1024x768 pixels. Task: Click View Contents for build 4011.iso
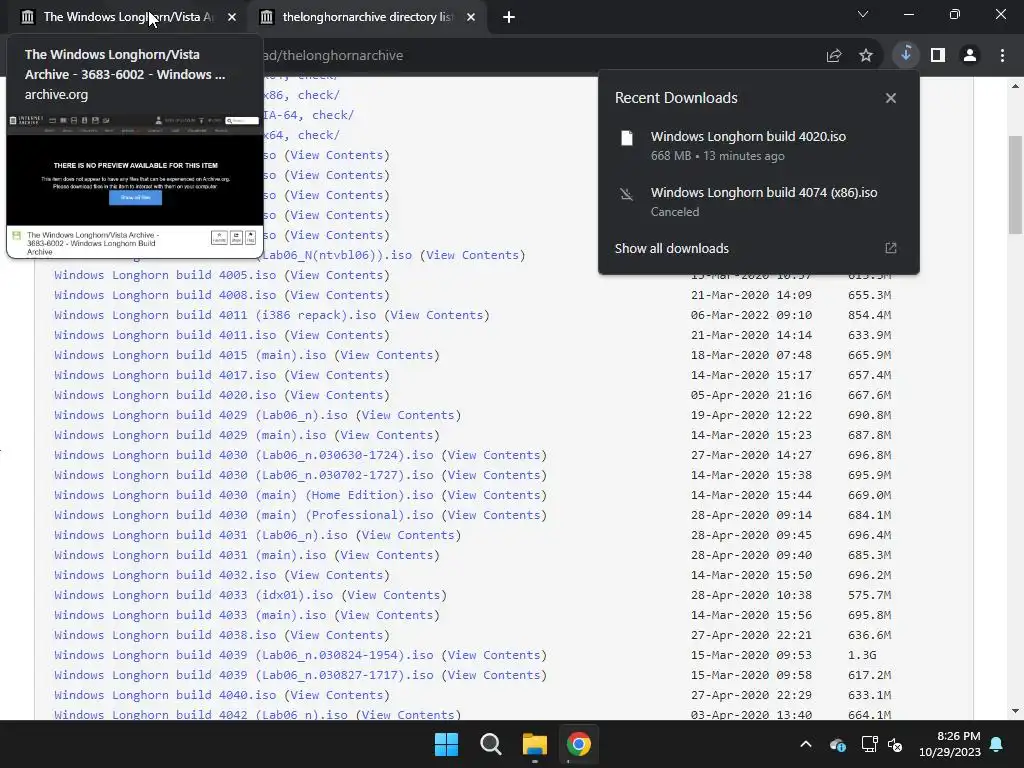pos(336,335)
